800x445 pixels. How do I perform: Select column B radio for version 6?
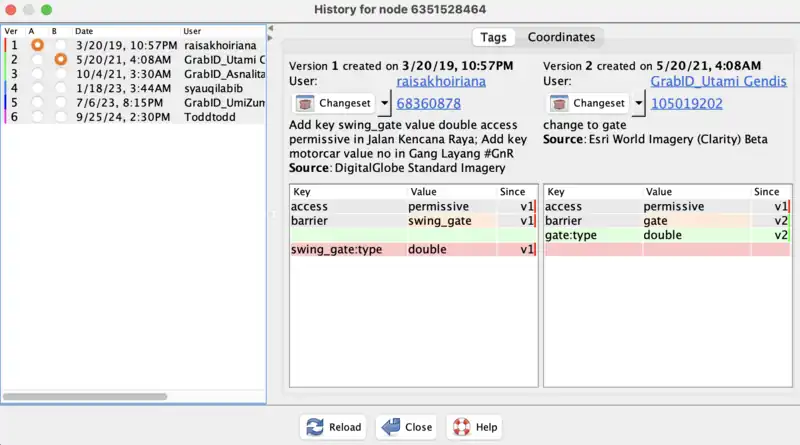coord(61,116)
